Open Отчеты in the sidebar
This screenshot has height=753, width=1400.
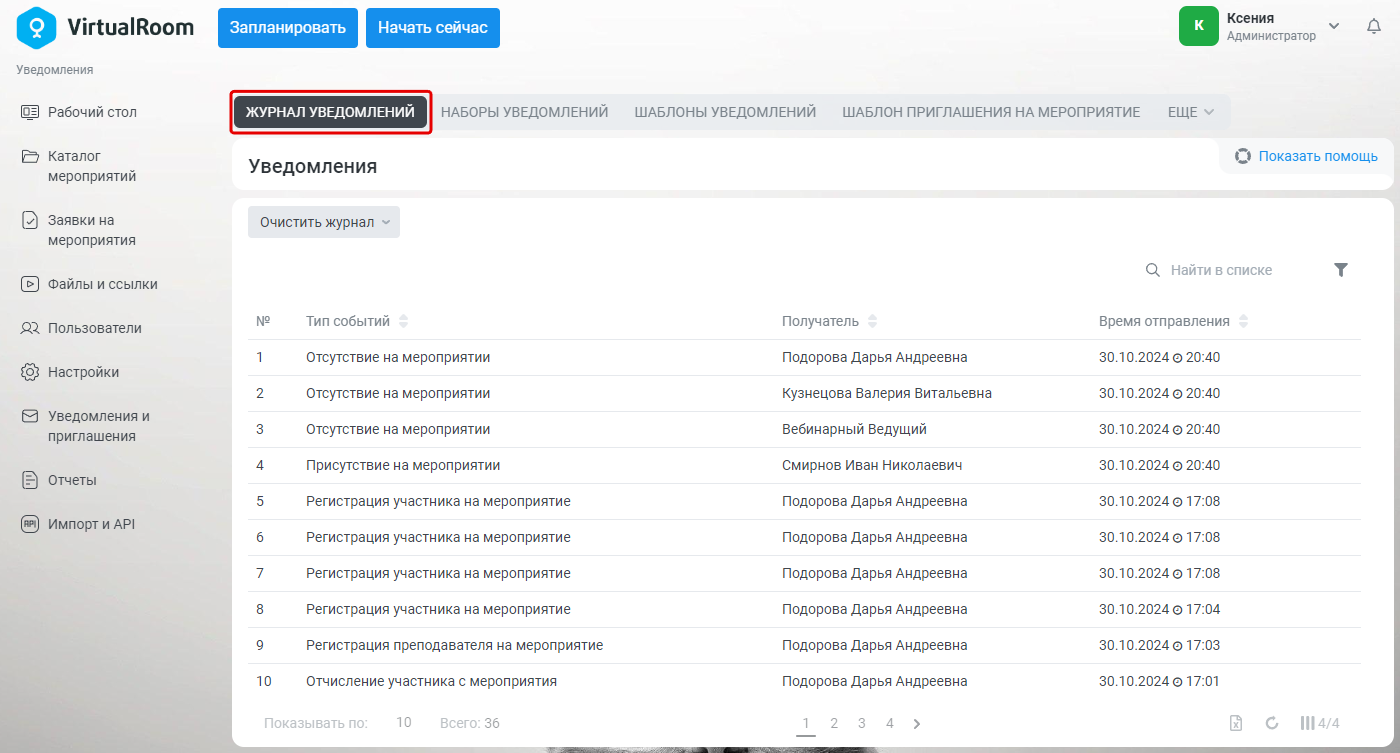(59, 480)
